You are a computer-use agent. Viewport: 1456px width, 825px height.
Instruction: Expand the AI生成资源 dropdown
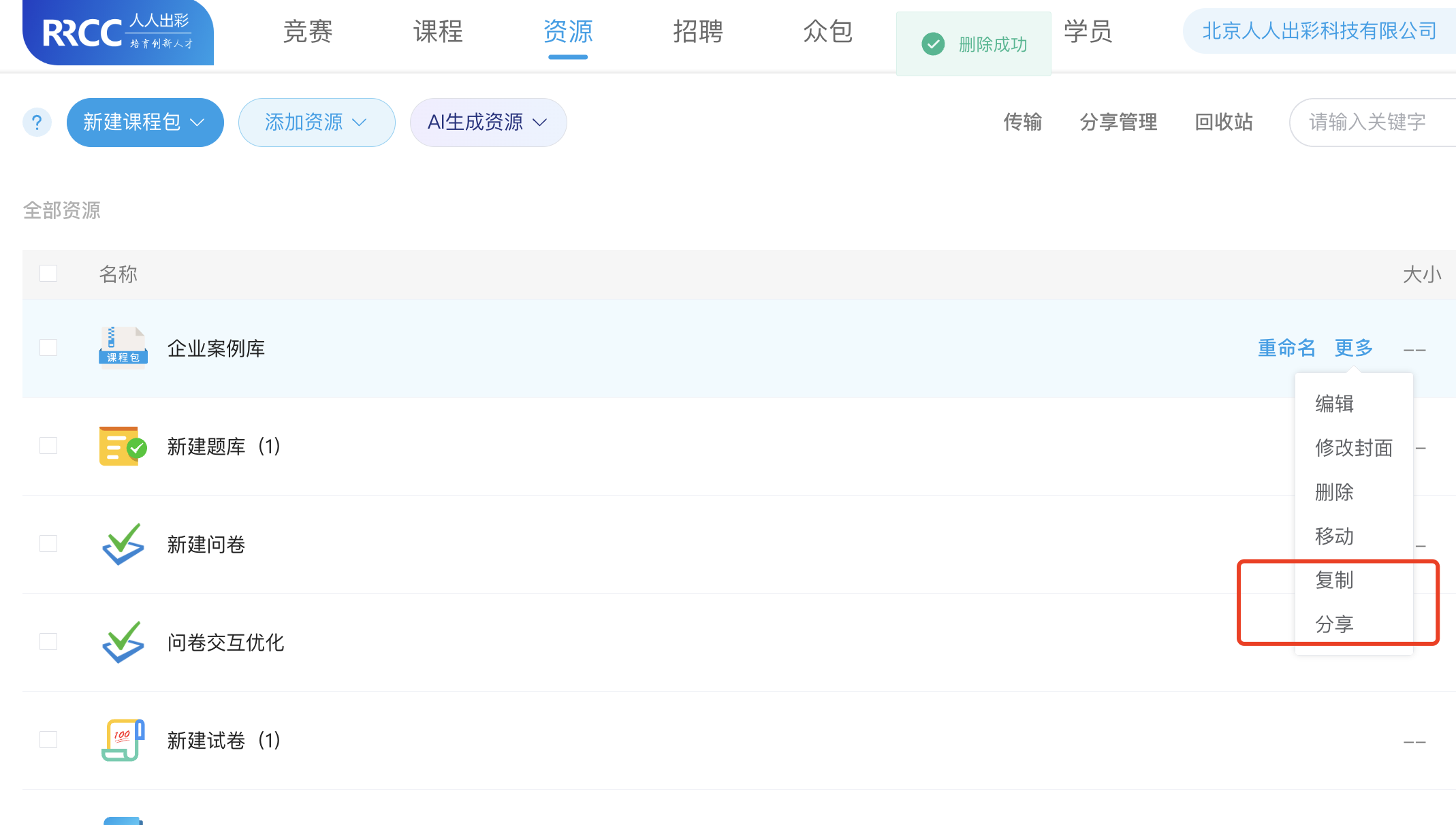[x=488, y=123]
